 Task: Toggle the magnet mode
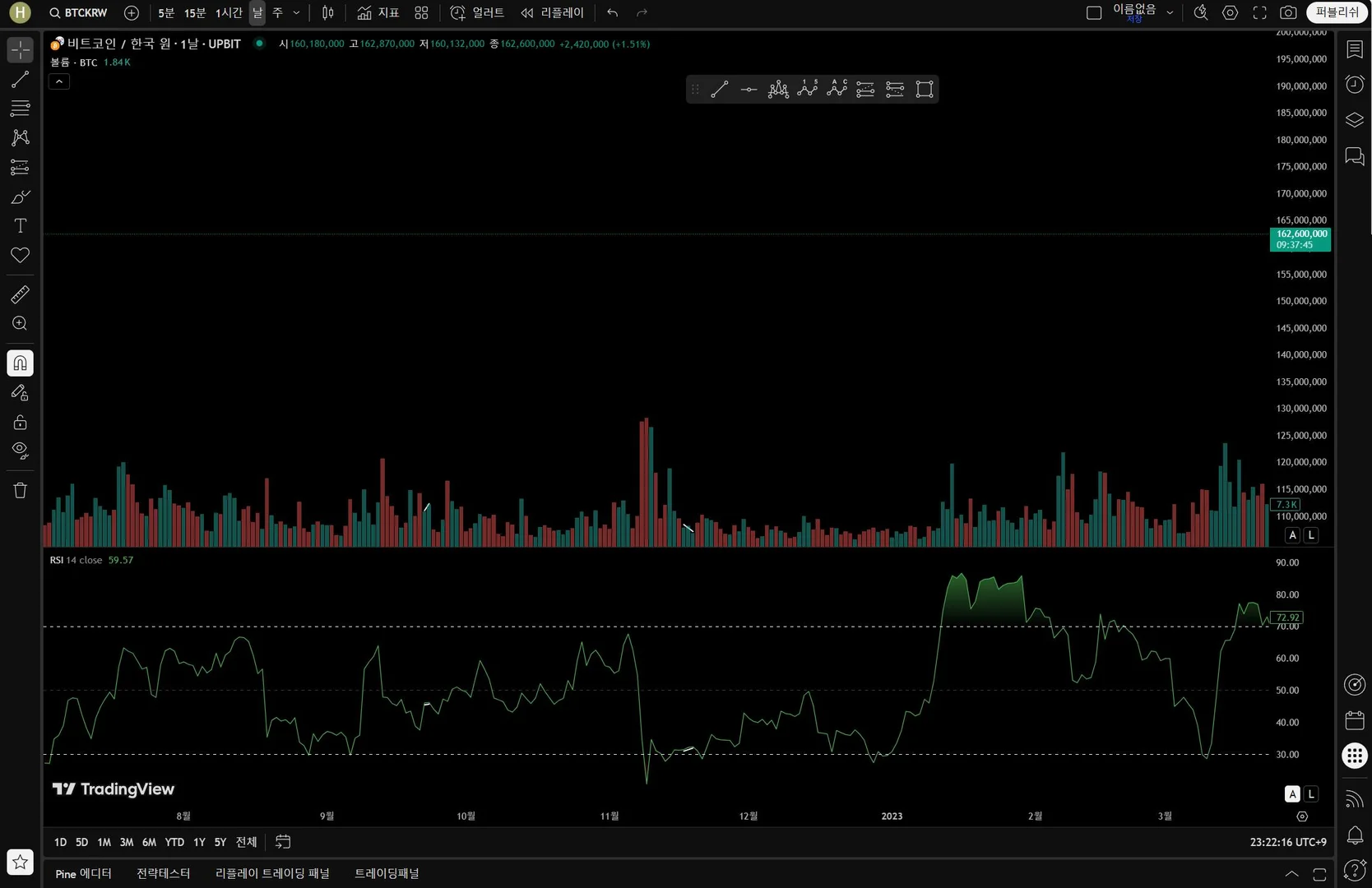pos(20,363)
